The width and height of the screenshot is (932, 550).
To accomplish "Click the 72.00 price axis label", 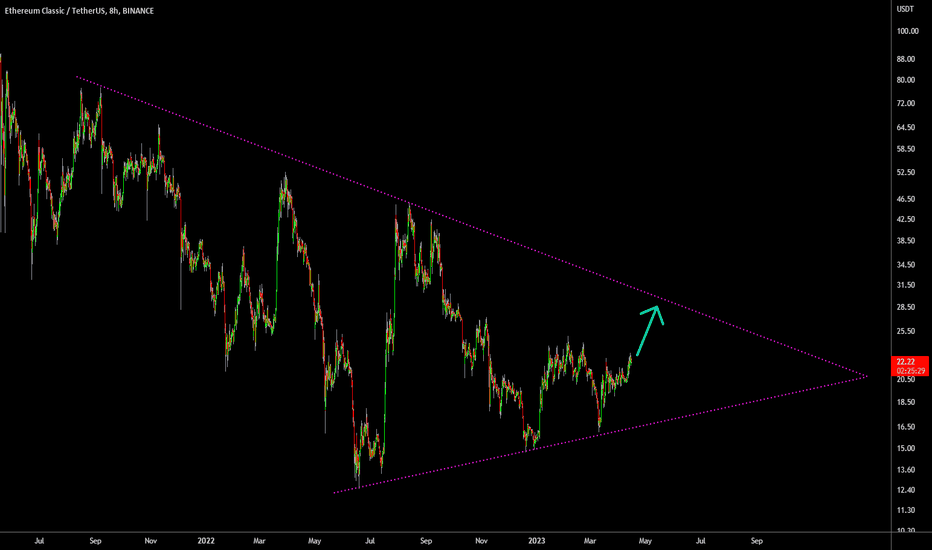I will coord(906,103).
